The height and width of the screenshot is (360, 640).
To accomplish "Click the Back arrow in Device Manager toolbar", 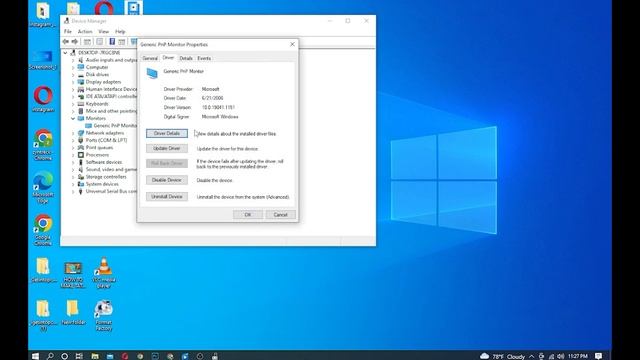I will (x=66, y=42).
